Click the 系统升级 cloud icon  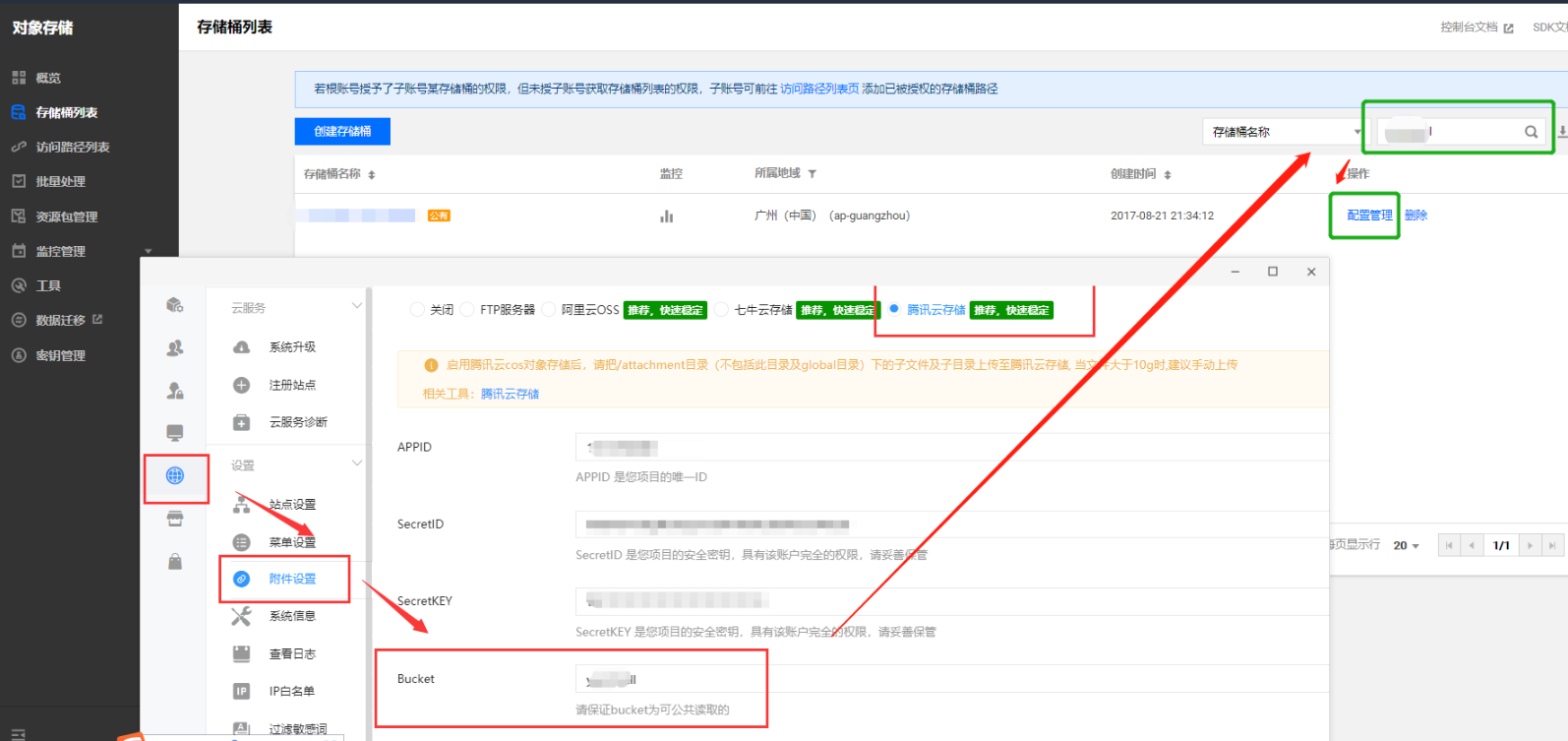[241, 347]
